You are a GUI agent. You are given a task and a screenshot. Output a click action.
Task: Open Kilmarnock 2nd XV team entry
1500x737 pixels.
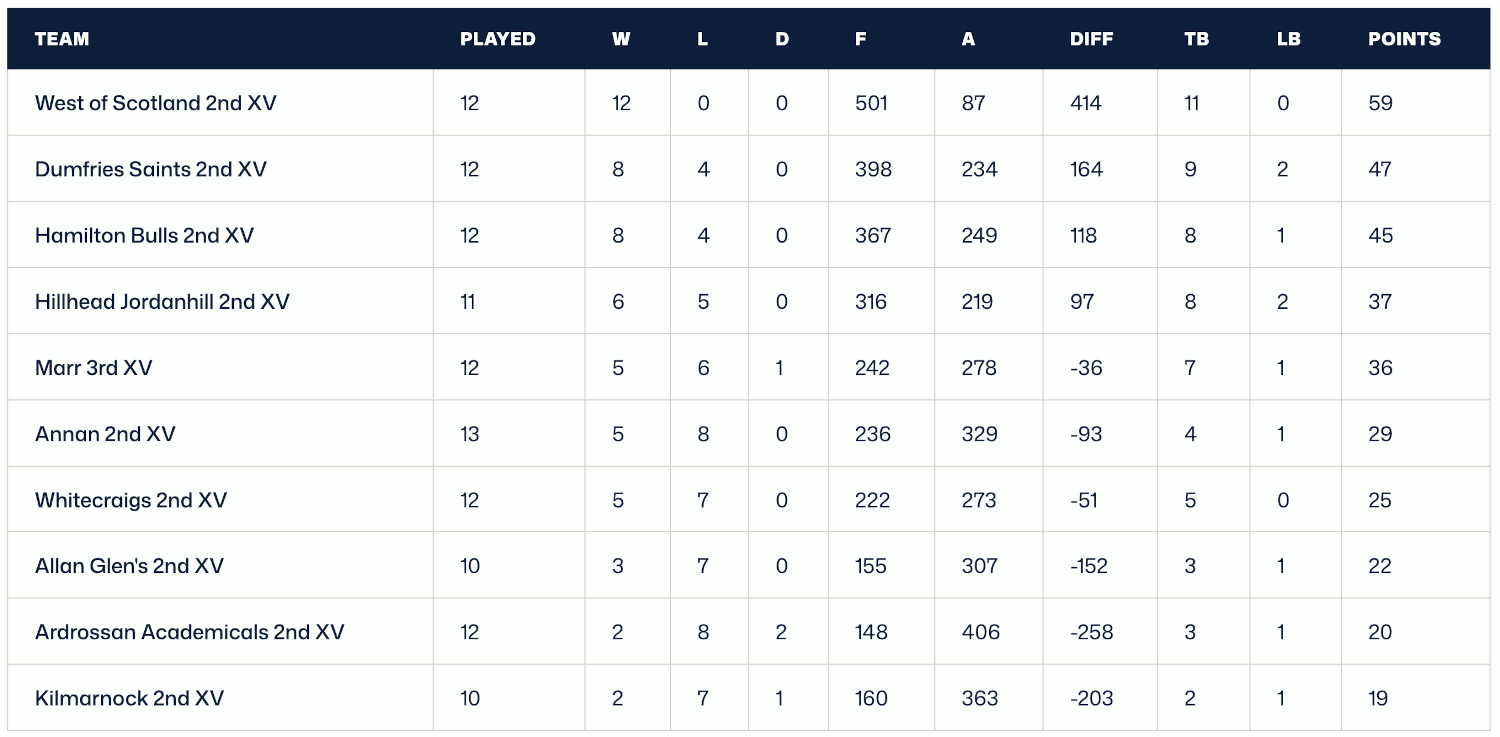pyautogui.click(x=129, y=698)
